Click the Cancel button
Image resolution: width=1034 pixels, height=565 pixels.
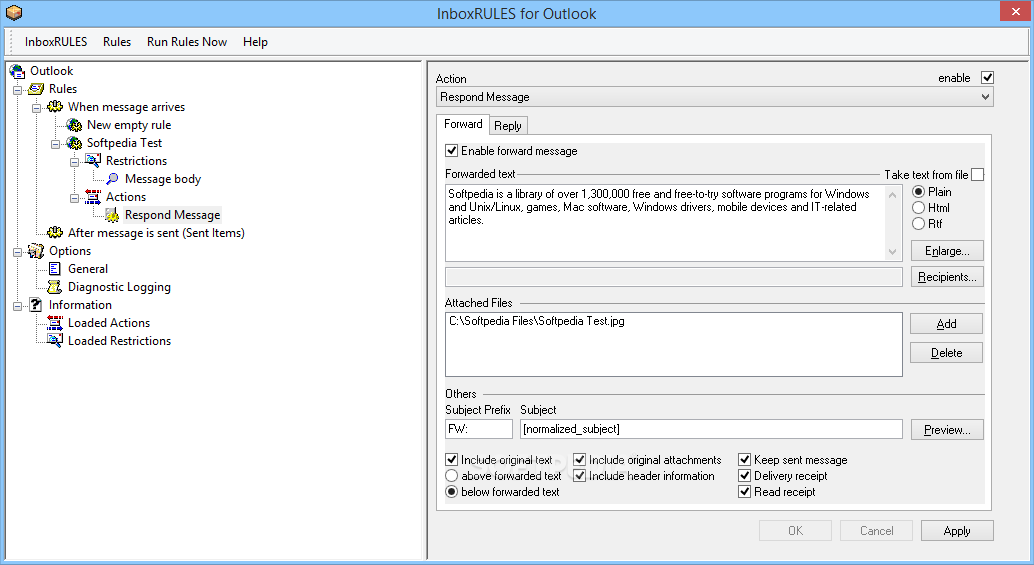(x=876, y=531)
